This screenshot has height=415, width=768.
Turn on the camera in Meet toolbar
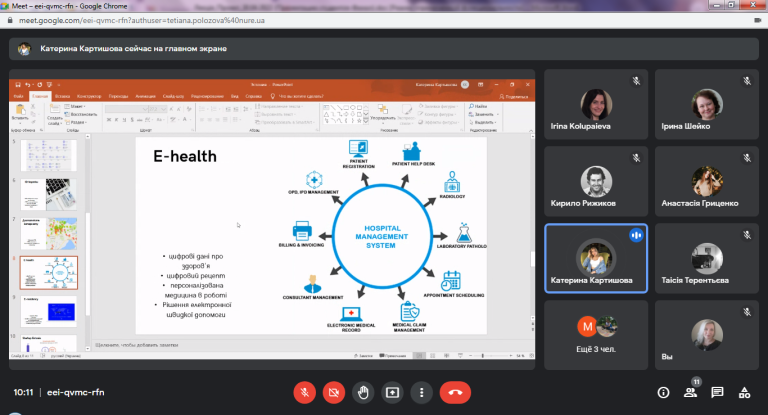334,392
